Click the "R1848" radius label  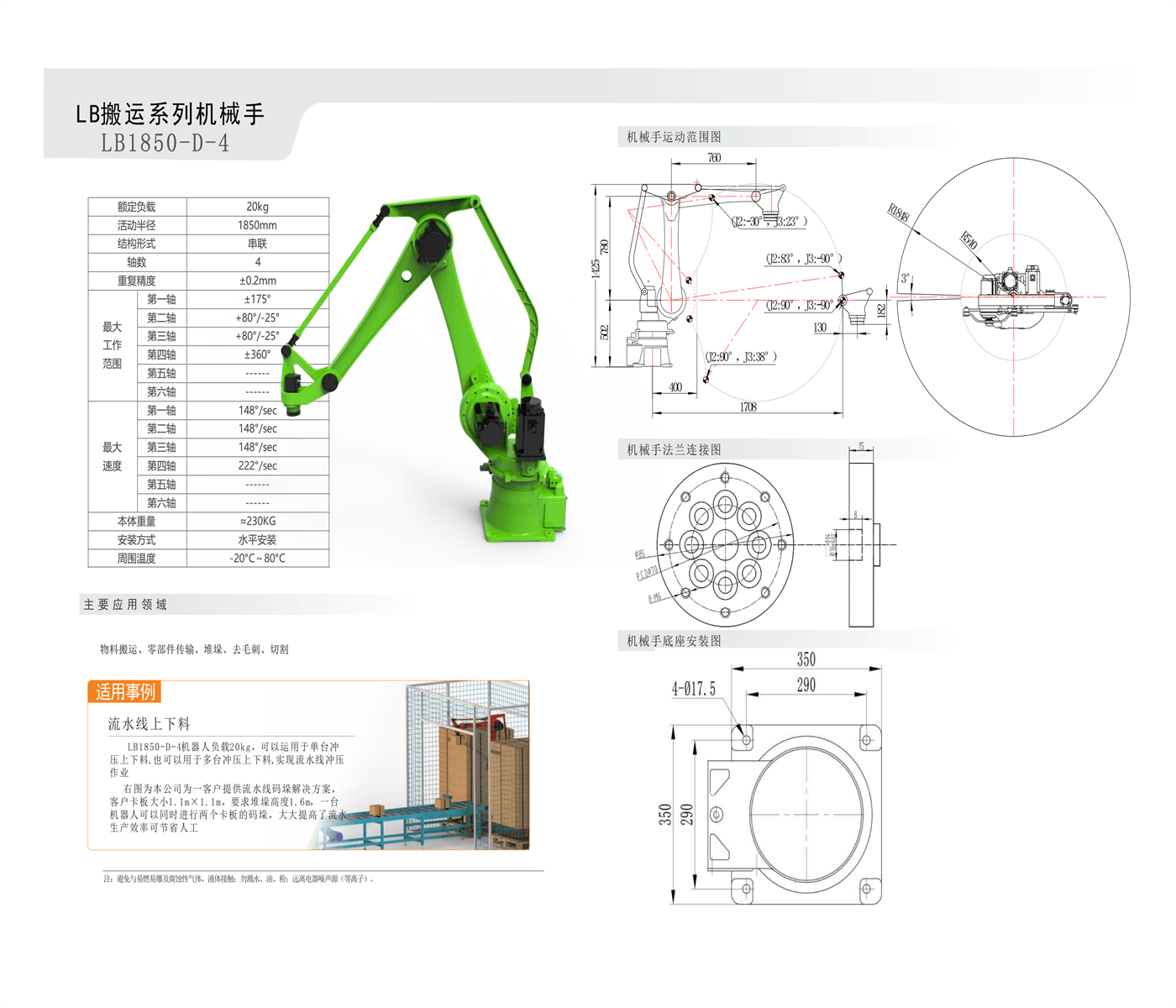899,213
